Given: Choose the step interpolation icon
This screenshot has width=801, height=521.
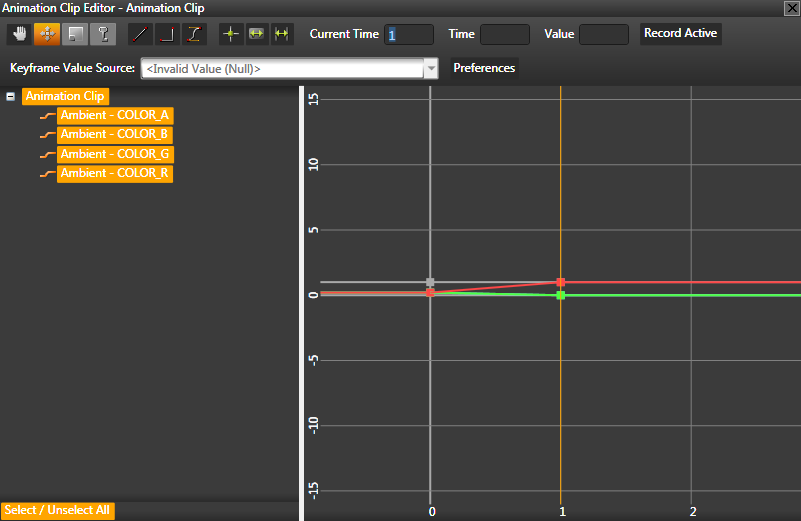Looking at the screenshot, I should click(x=167, y=34).
